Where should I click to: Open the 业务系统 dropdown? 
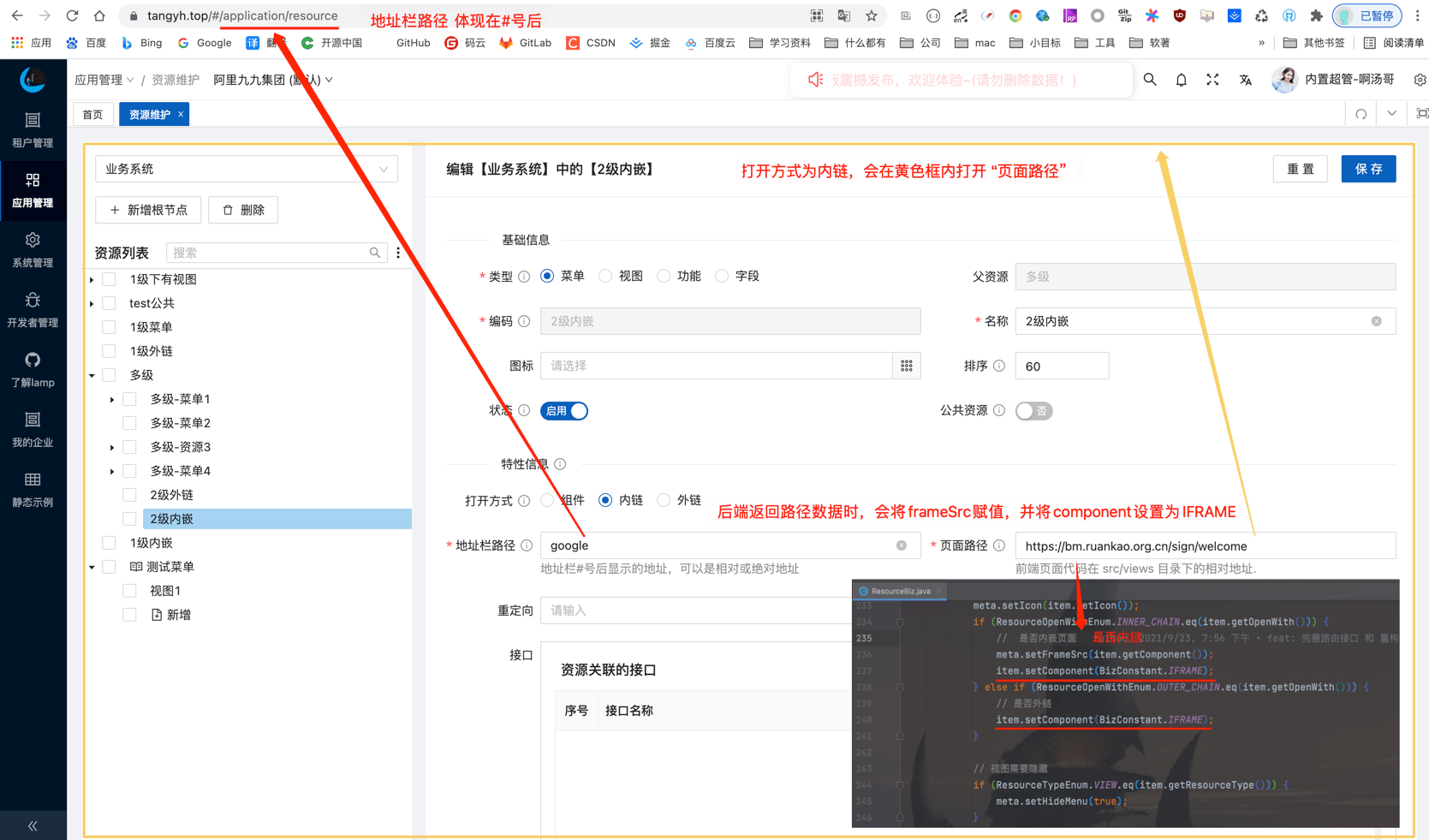pos(247,170)
